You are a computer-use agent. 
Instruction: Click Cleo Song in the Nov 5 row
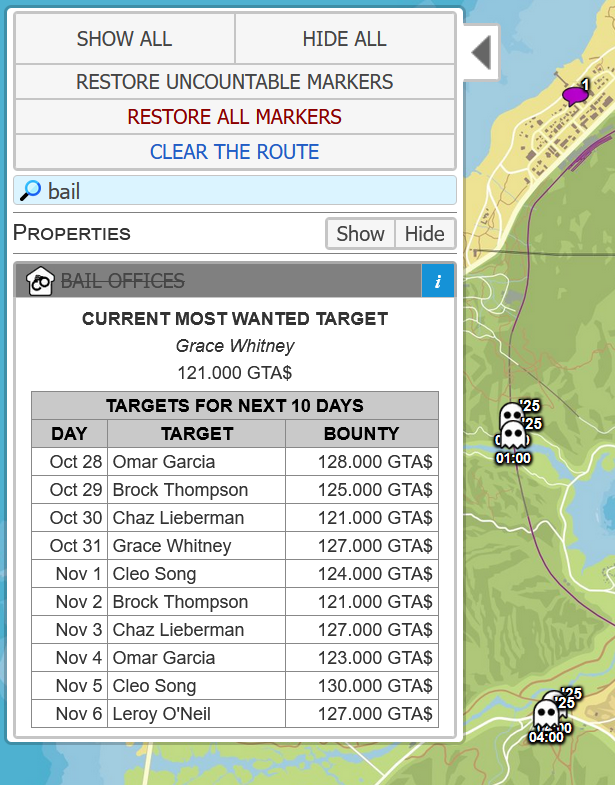pyautogui.click(x=154, y=686)
